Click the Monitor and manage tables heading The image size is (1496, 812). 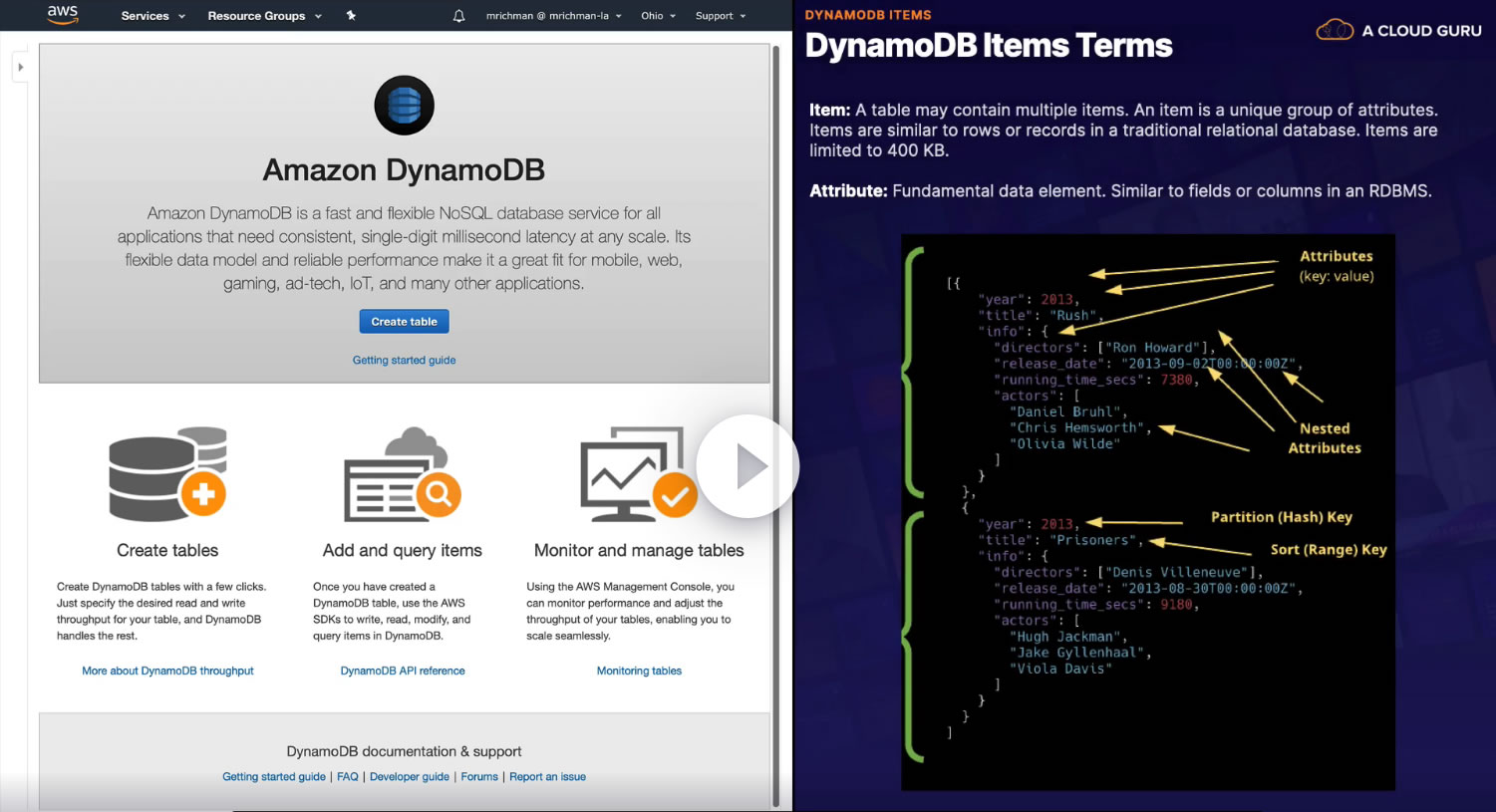click(639, 550)
